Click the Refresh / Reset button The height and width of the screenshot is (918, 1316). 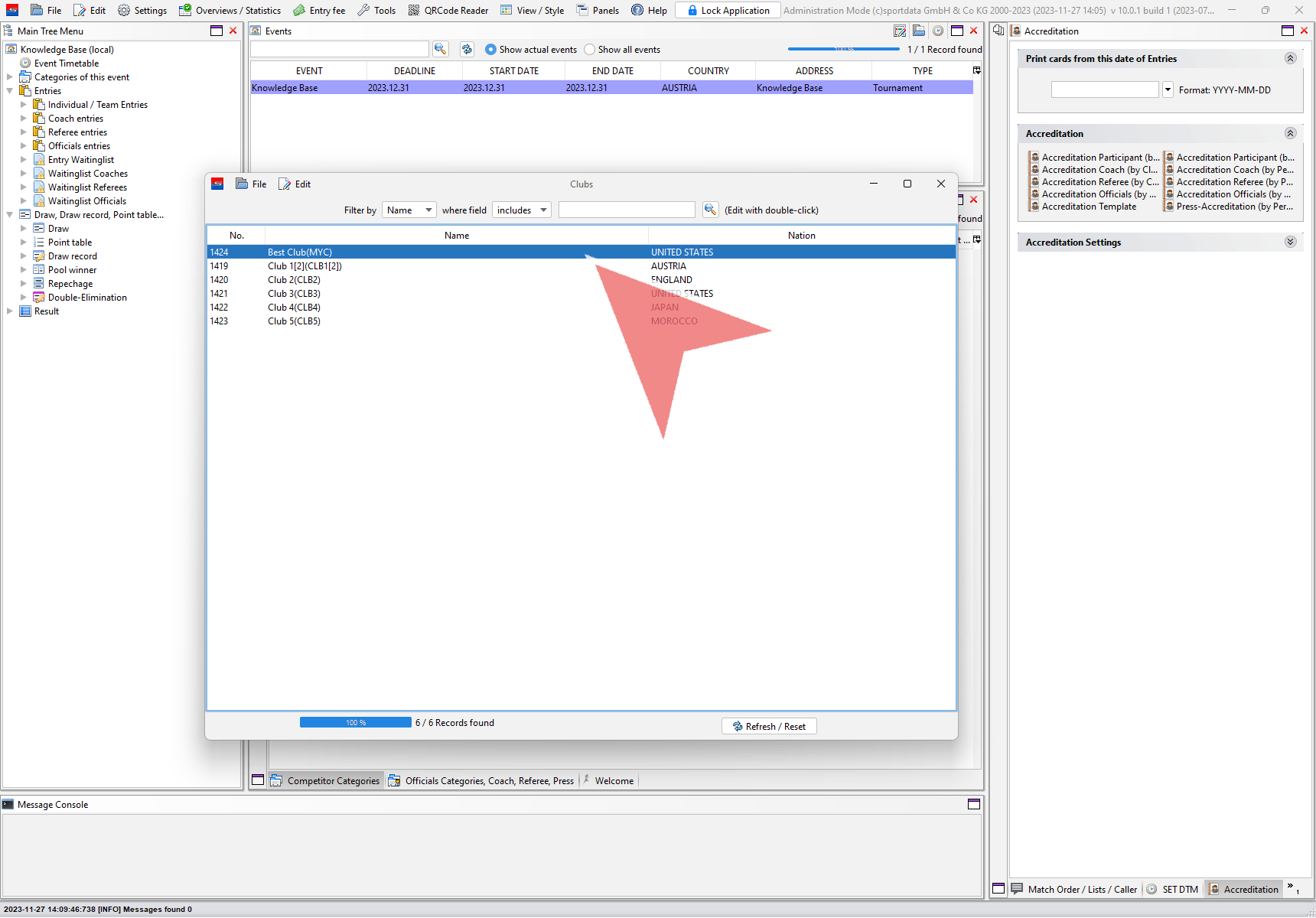[x=769, y=726]
